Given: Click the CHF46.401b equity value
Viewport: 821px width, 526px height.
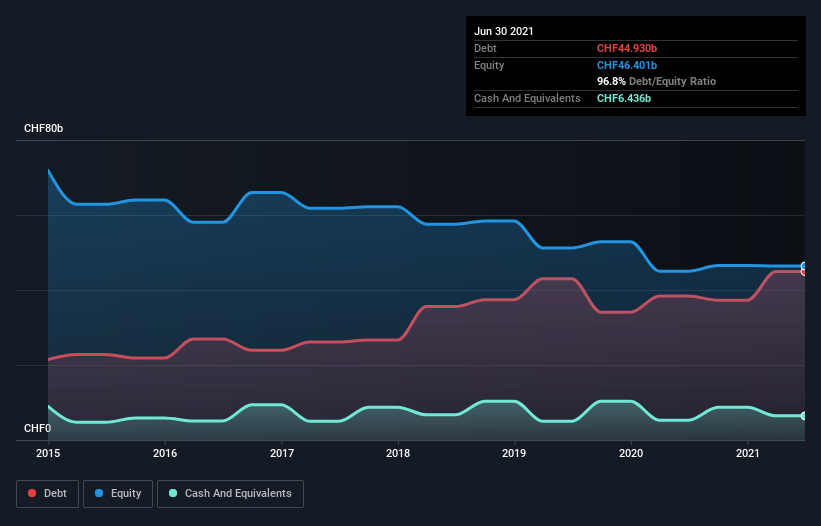Looking at the screenshot, I should point(627,65).
